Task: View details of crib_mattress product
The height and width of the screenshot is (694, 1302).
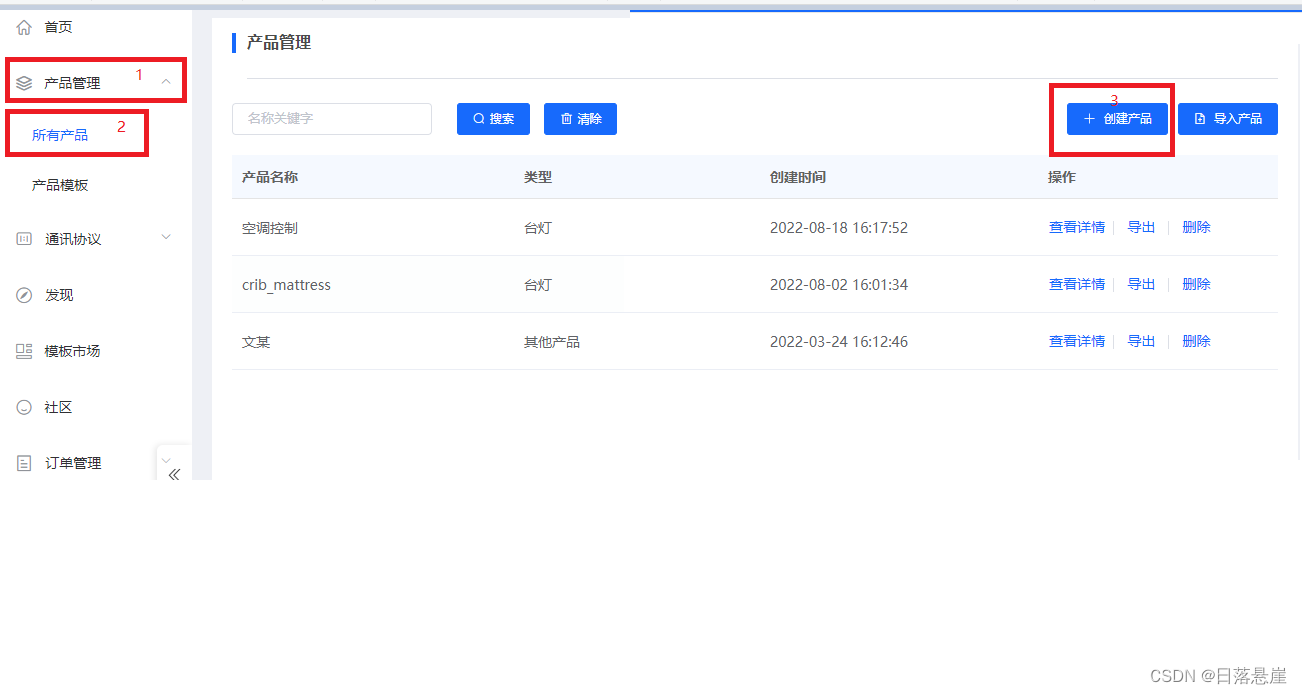Action: click(x=1077, y=285)
